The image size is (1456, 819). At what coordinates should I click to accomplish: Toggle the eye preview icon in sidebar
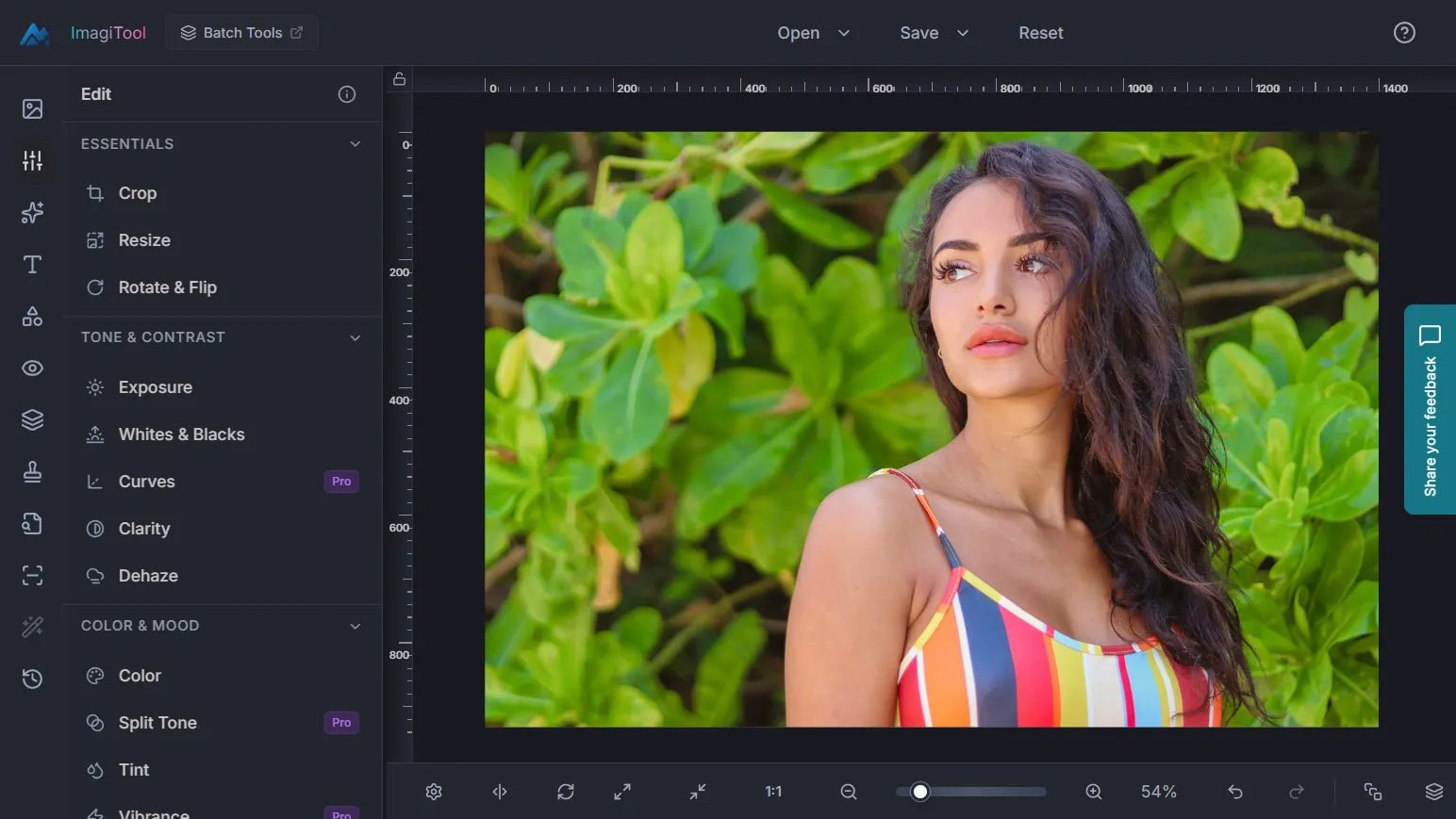[32, 369]
